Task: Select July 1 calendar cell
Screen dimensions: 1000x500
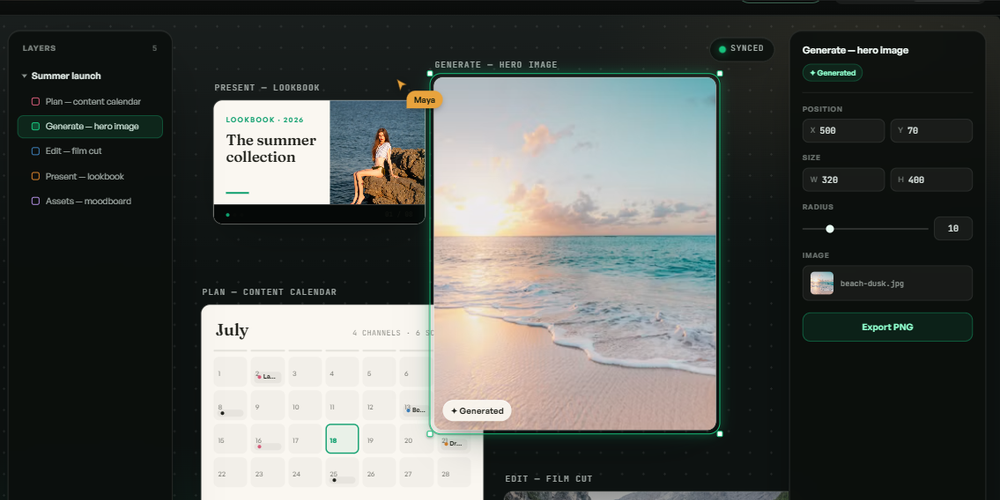Action: [230, 372]
